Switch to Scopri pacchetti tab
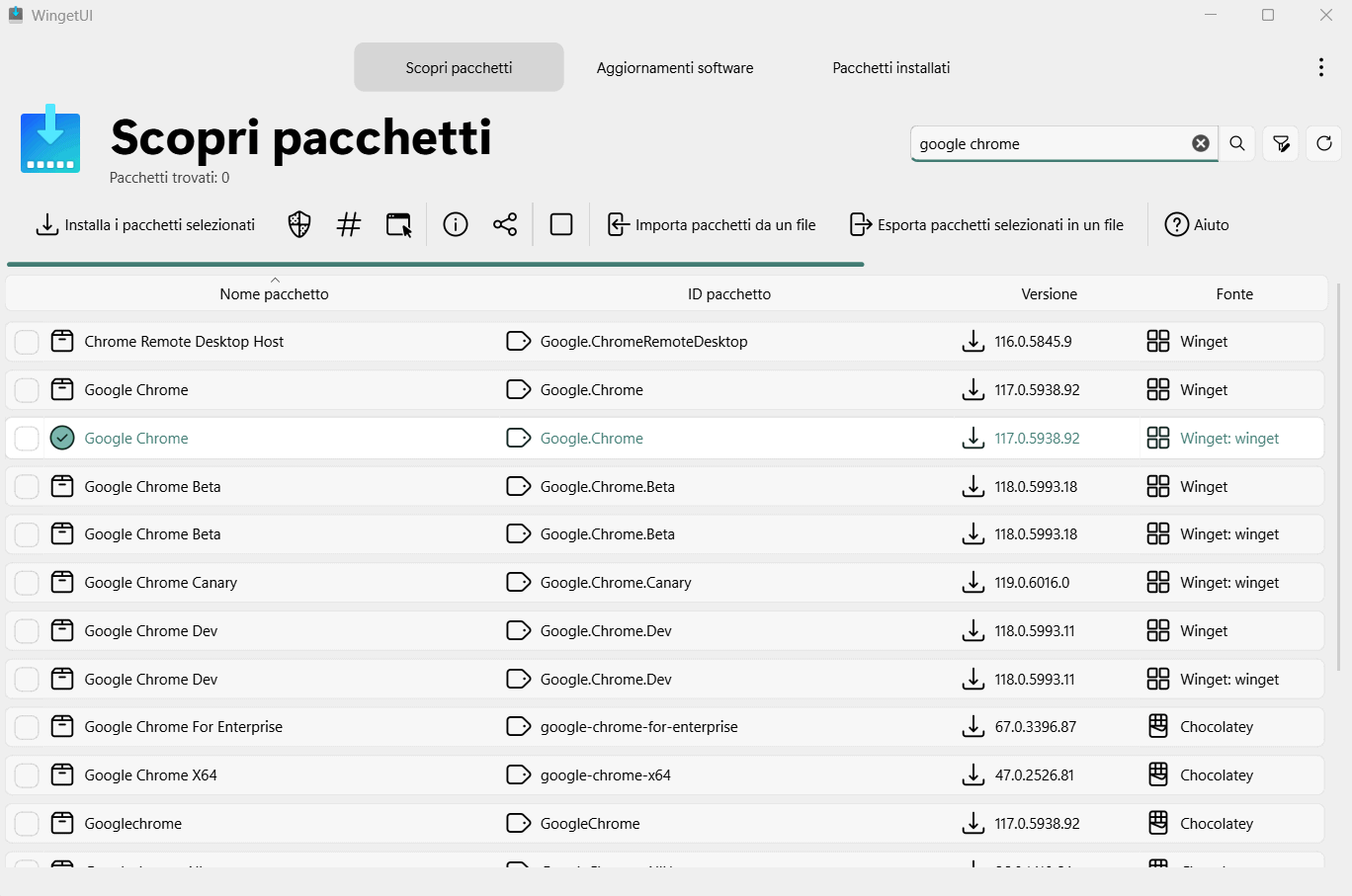The image size is (1352, 896). pyautogui.click(x=460, y=67)
